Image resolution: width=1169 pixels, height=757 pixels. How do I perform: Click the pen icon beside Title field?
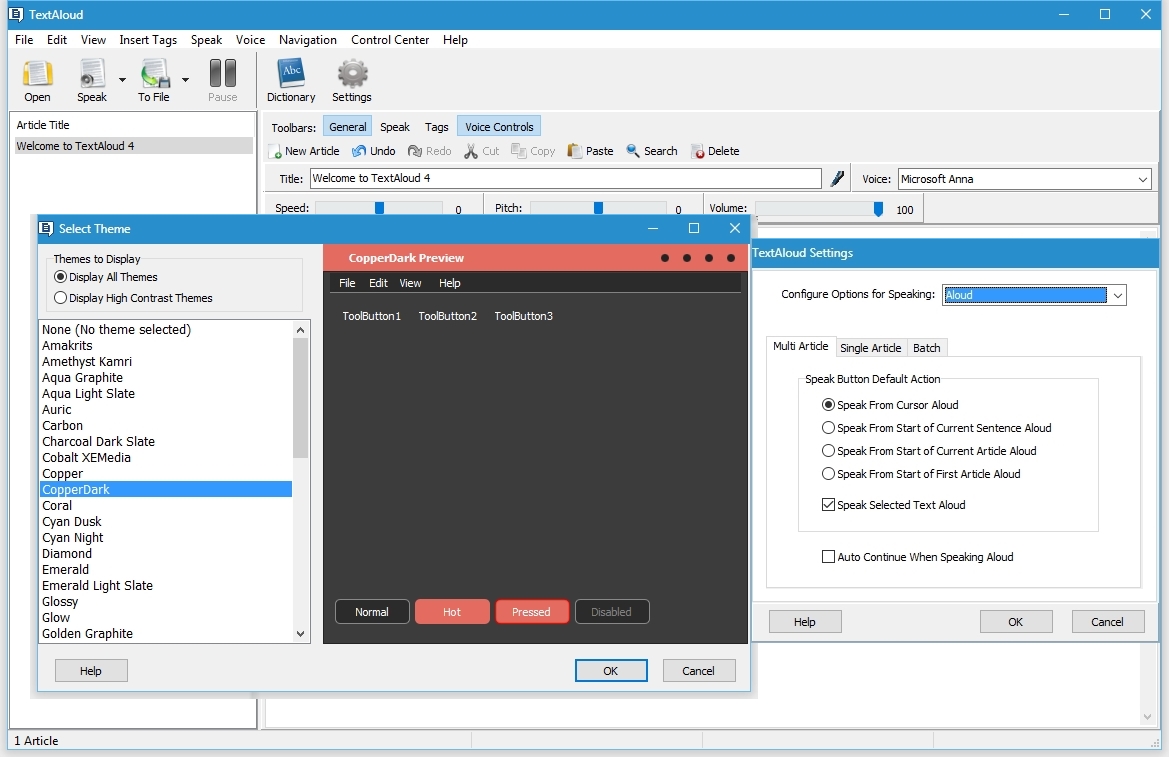click(838, 179)
